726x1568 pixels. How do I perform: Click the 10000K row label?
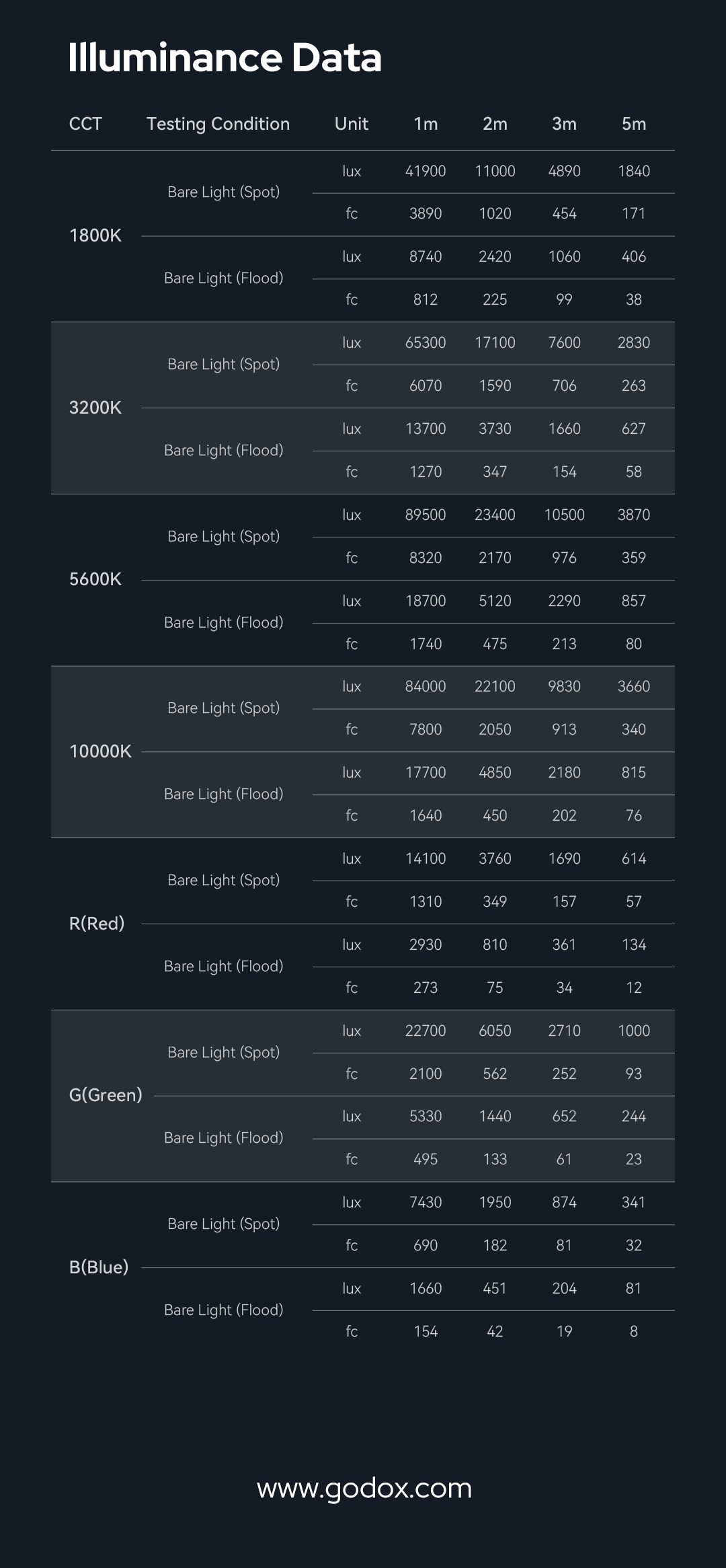100,751
